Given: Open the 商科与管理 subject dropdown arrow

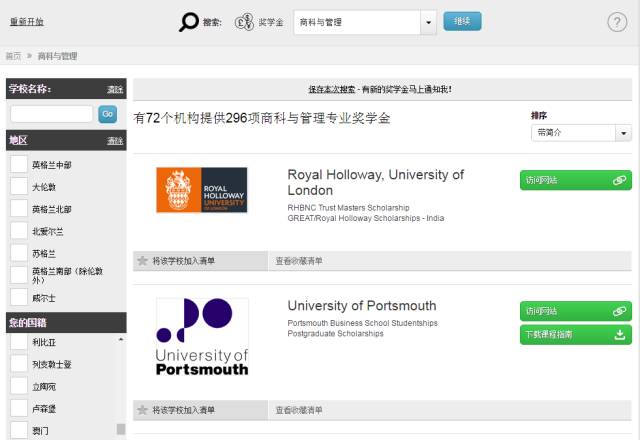Looking at the screenshot, I should 428,22.
